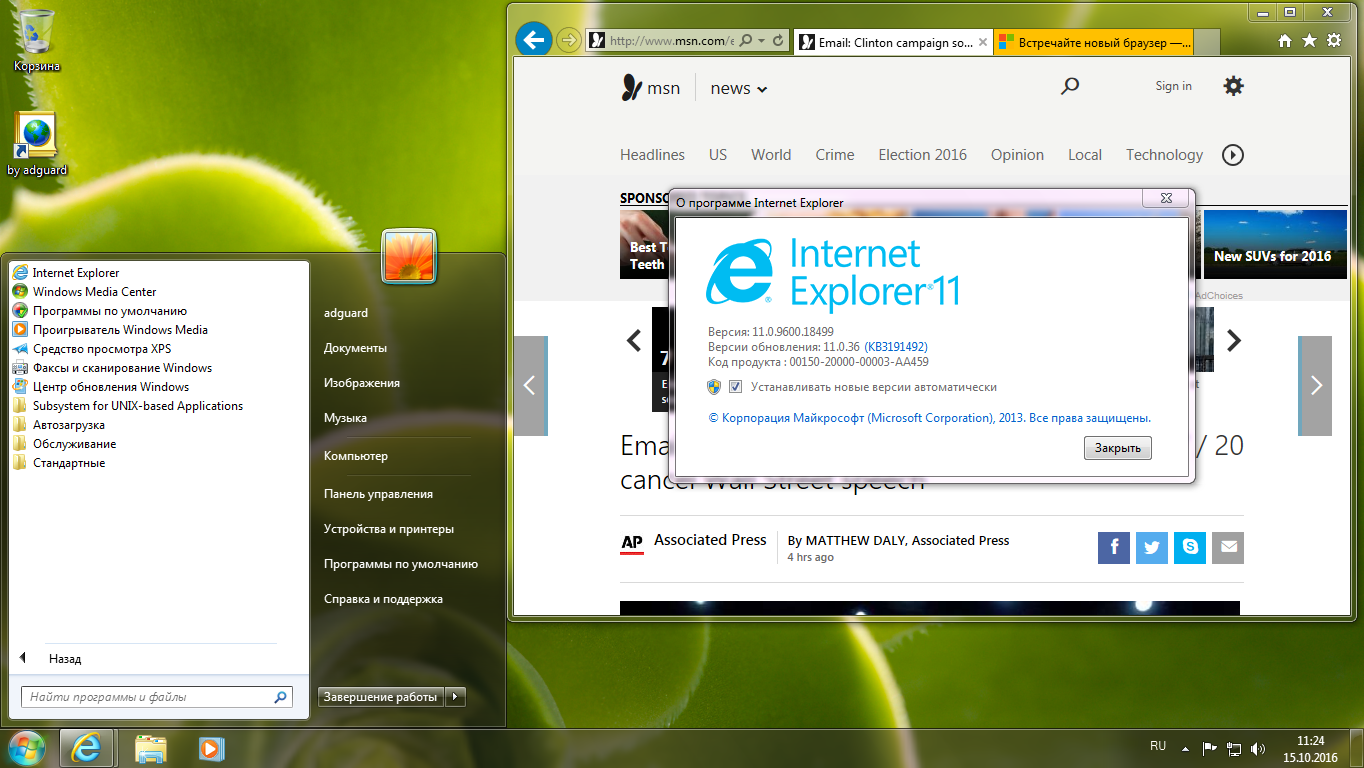The image size is (1364, 768).
Task: Click Справка и поддержка in Start menu
Action: click(383, 599)
